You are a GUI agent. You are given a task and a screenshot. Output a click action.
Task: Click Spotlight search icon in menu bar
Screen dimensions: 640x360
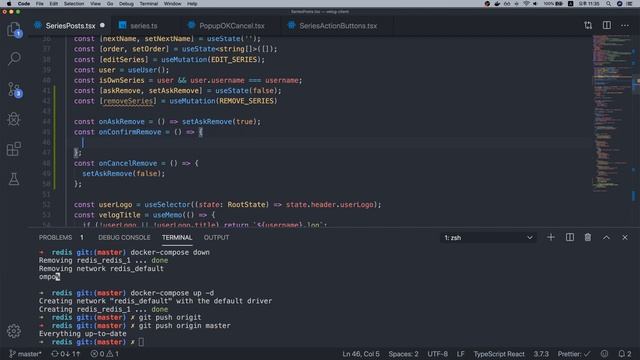click(608, 4)
